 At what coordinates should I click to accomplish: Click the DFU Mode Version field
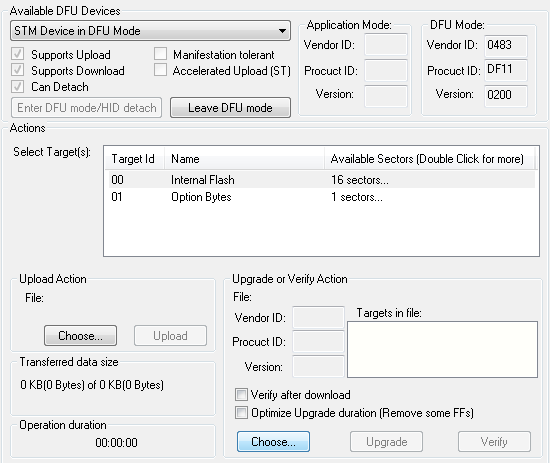[x=506, y=95]
